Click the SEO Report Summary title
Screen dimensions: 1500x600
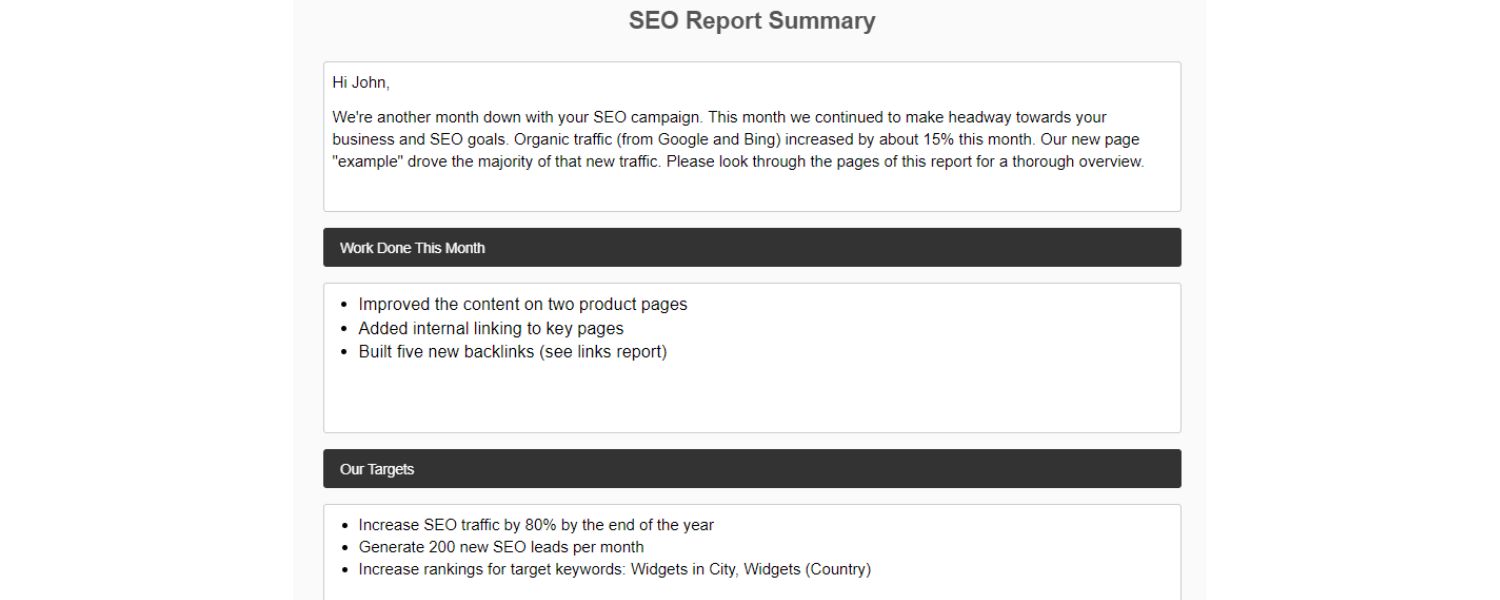752,21
